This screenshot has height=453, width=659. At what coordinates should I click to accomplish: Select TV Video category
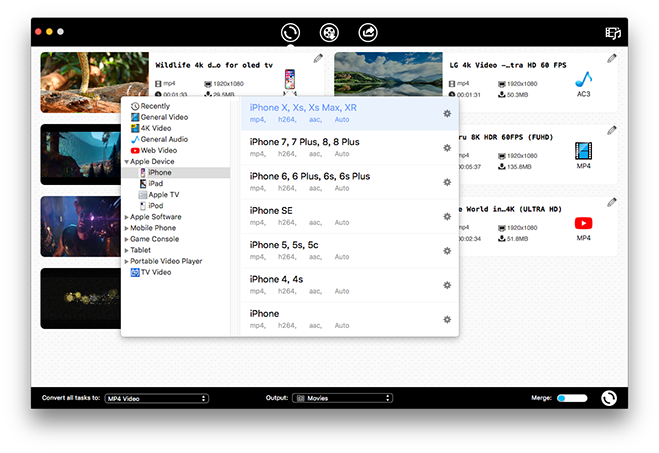(x=151, y=272)
